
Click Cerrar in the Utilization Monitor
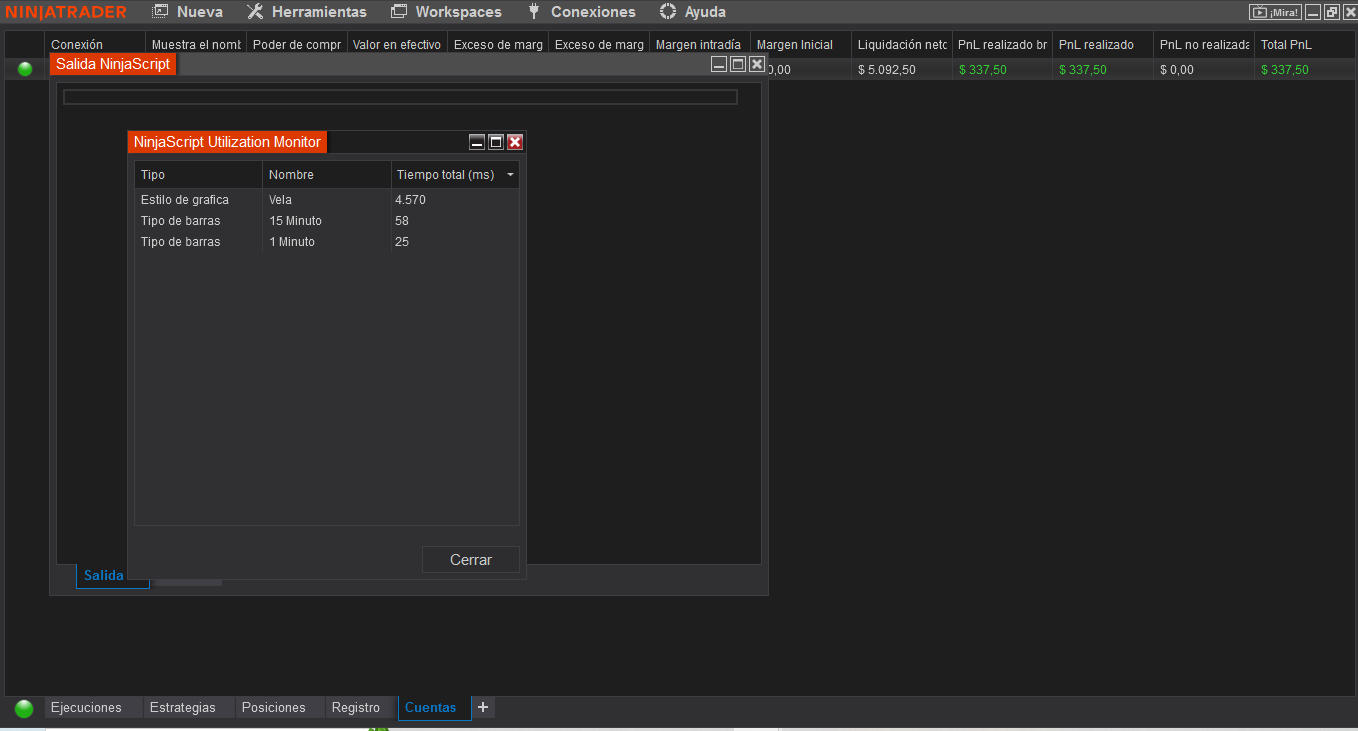click(471, 560)
